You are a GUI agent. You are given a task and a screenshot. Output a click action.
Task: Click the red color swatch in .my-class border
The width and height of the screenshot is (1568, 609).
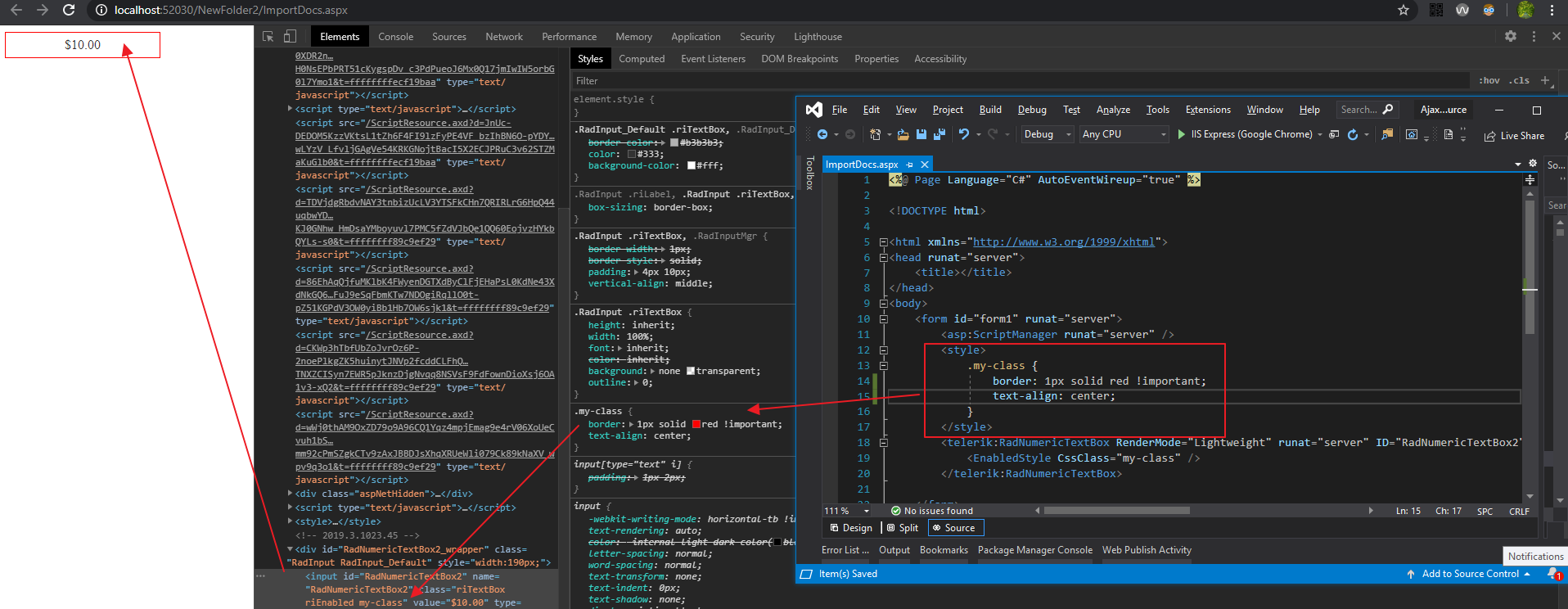(696, 424)
